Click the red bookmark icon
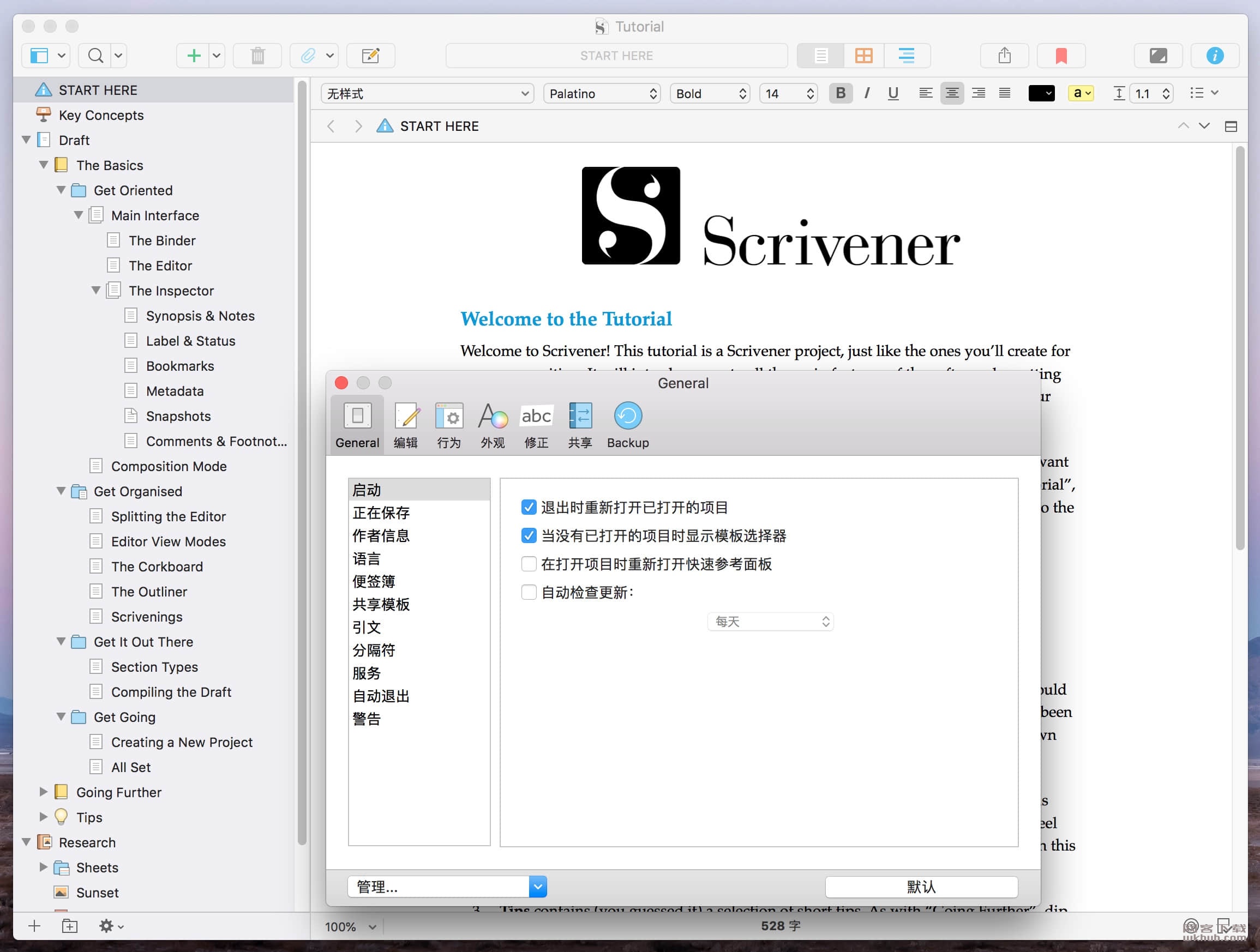 1061,56
